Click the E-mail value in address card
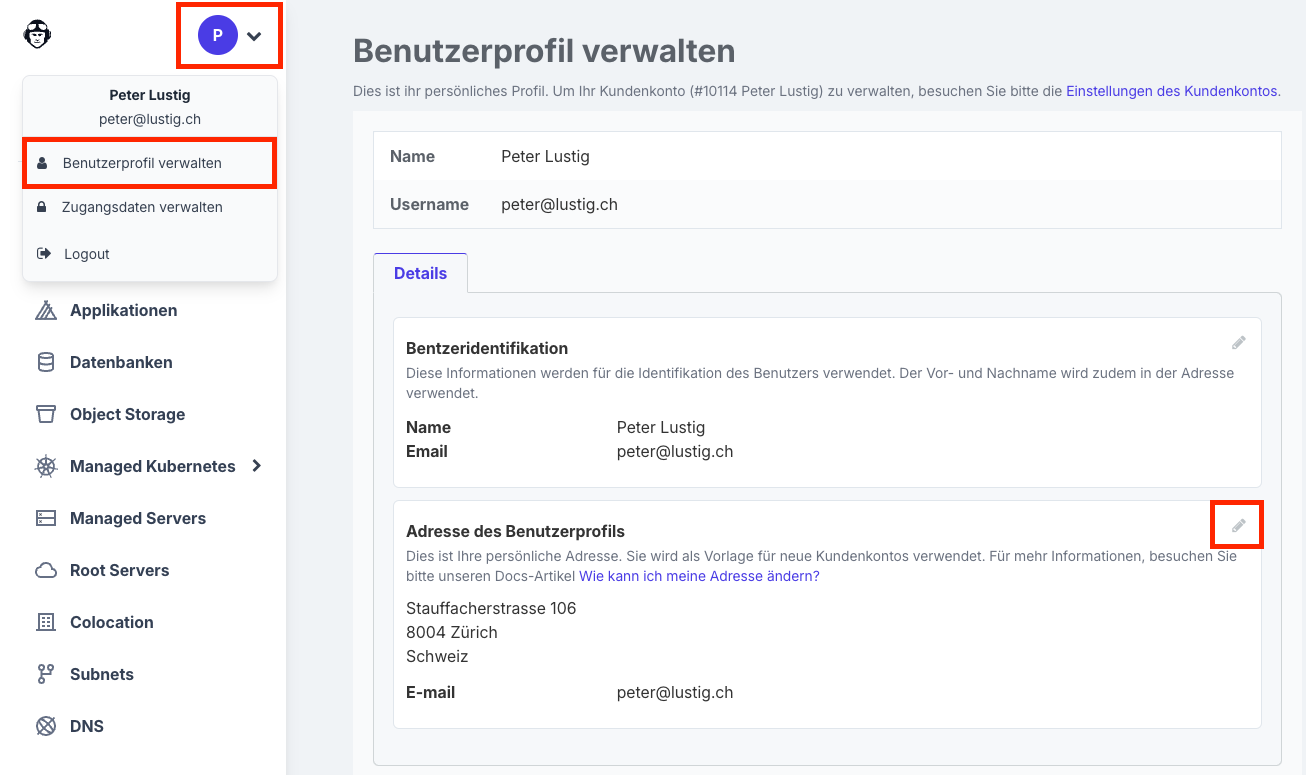This screenshot has height=775, width=1306. [675, 693]
